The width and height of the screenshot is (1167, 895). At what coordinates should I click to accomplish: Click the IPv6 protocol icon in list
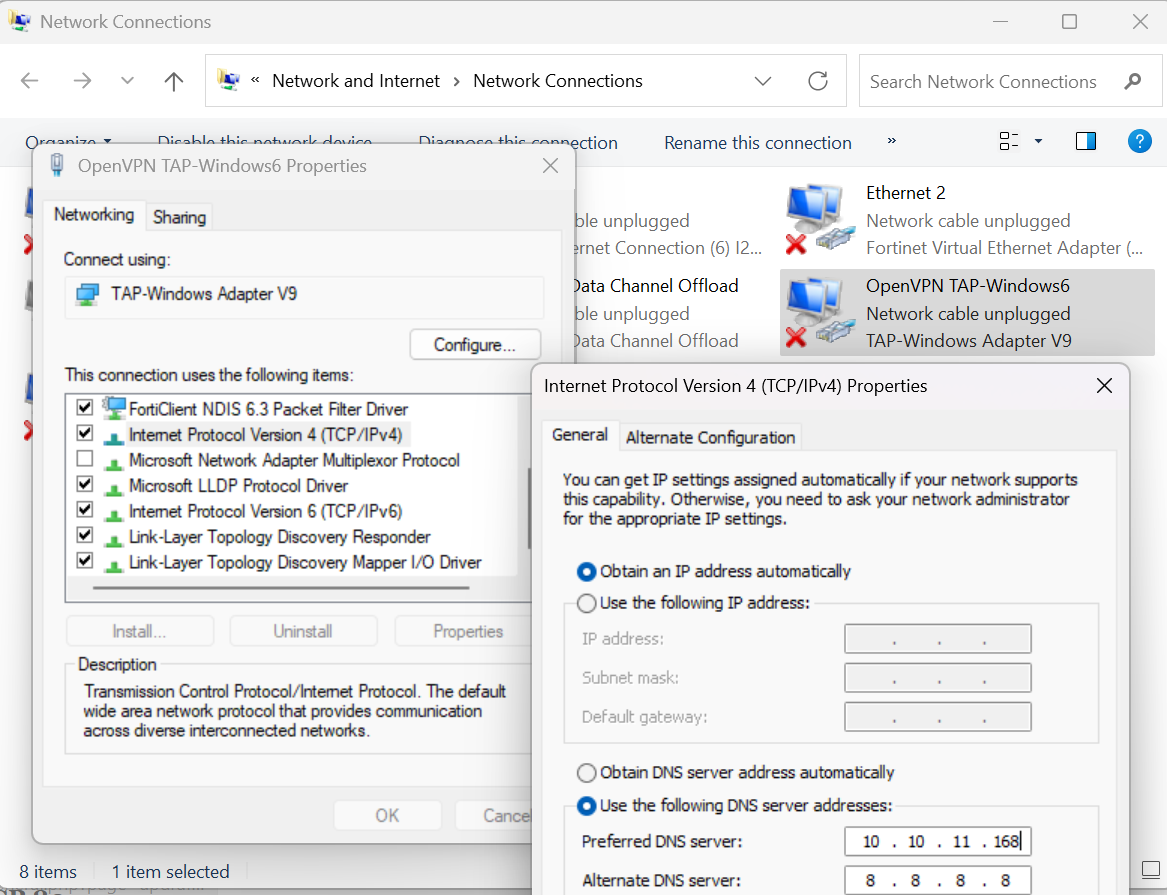[114, 513]
